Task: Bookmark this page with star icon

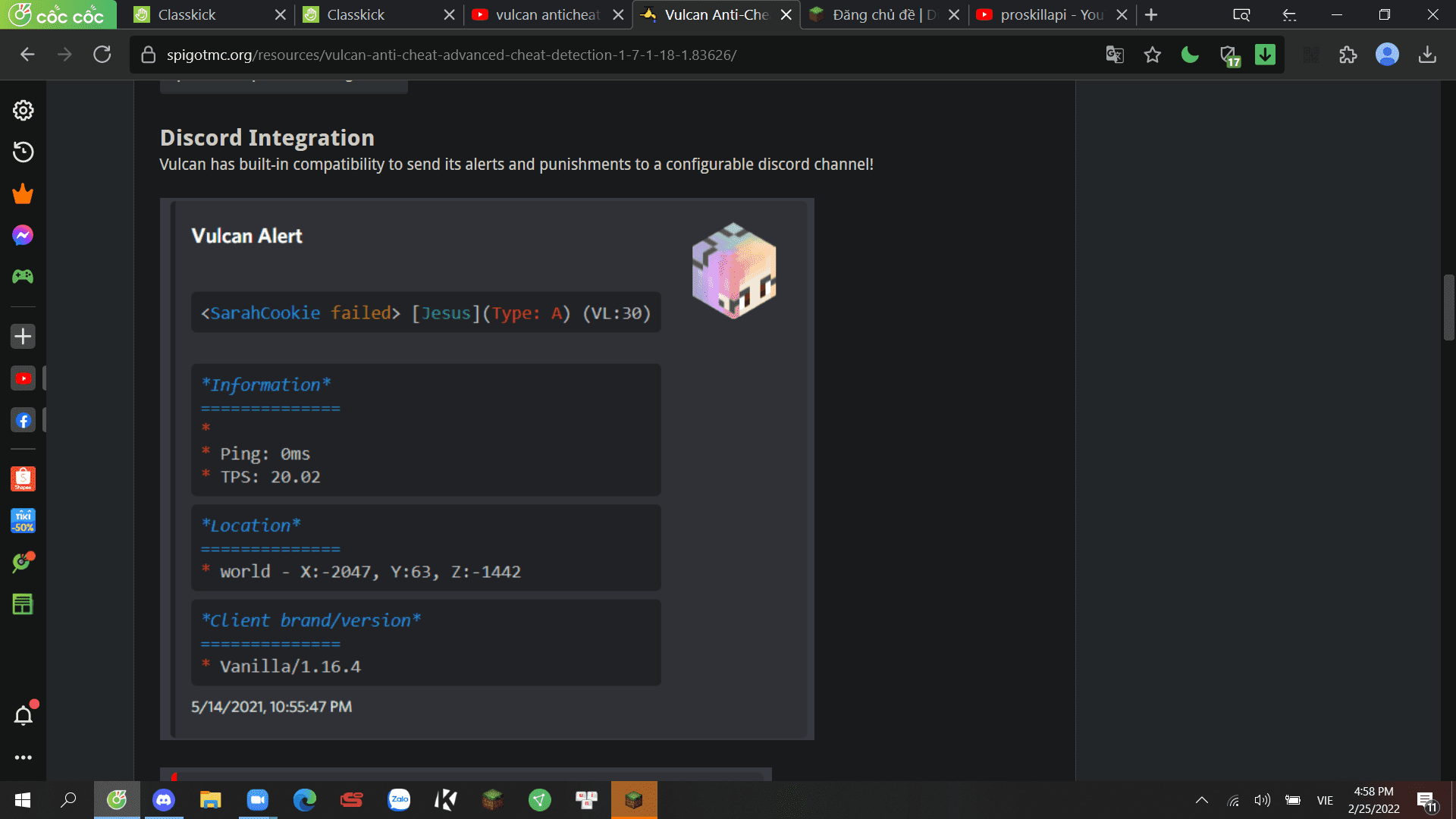Action: pos(1152,55)
